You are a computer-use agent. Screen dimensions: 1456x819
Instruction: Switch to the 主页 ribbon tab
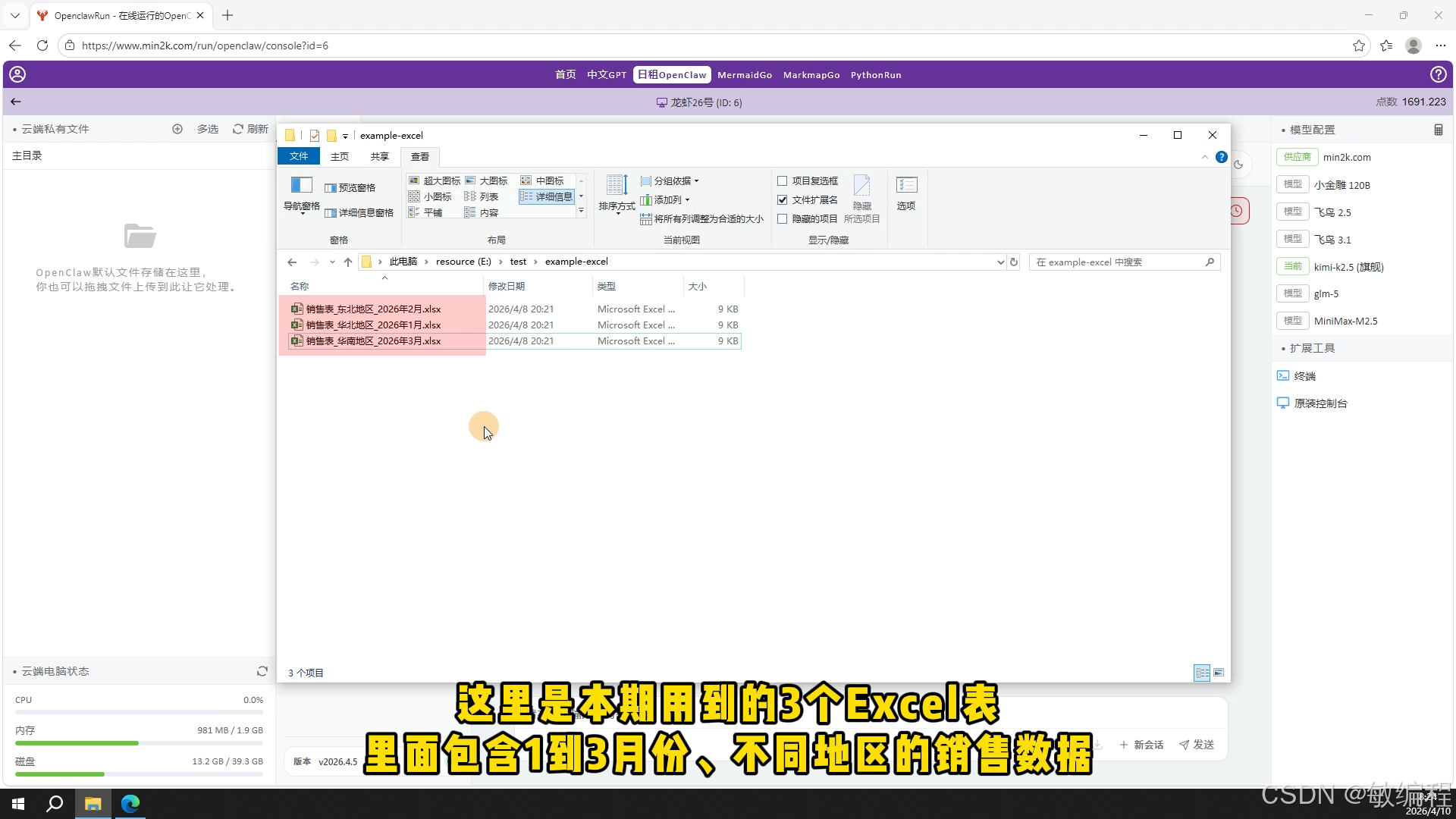coord(339,156)
